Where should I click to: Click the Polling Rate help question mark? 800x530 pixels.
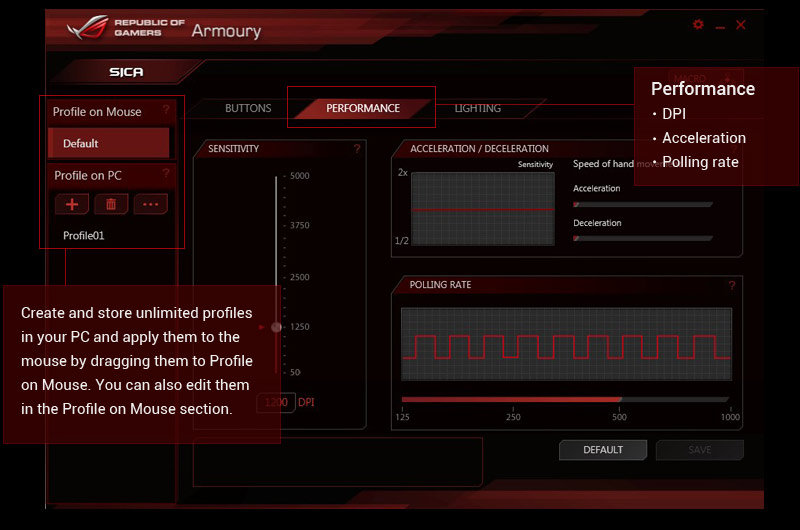[732, 285]
